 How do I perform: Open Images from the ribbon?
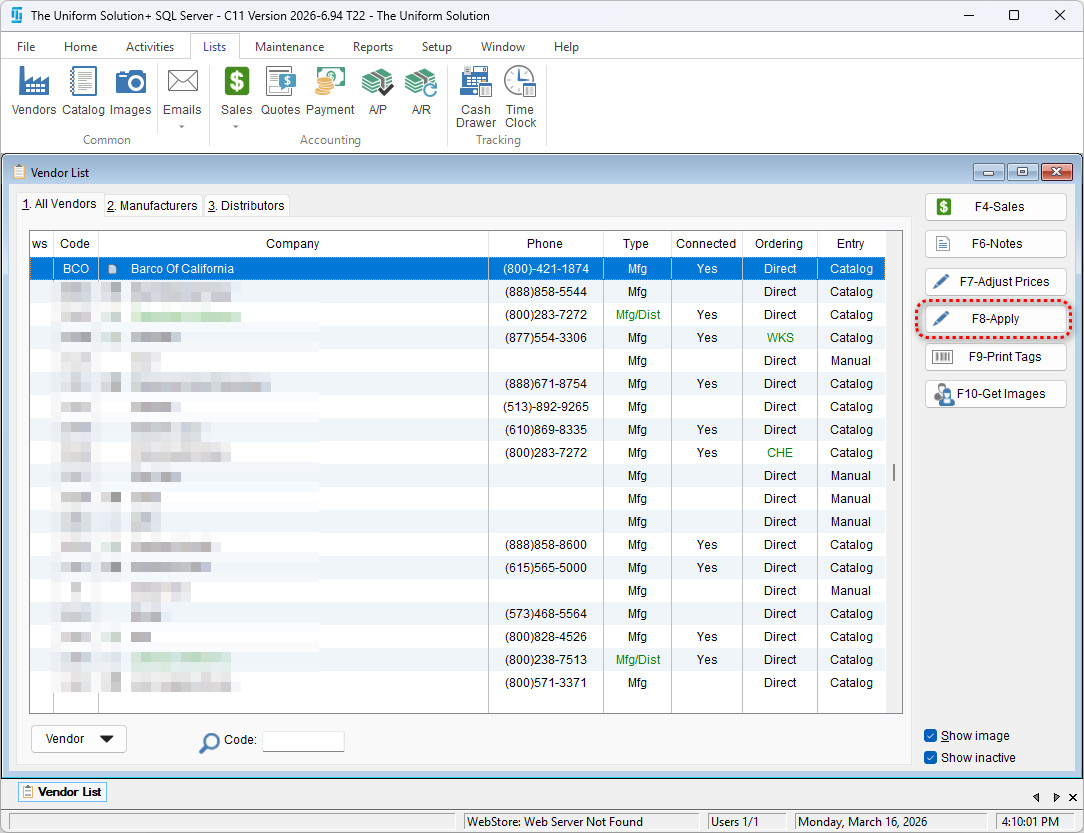pos(130,92)
